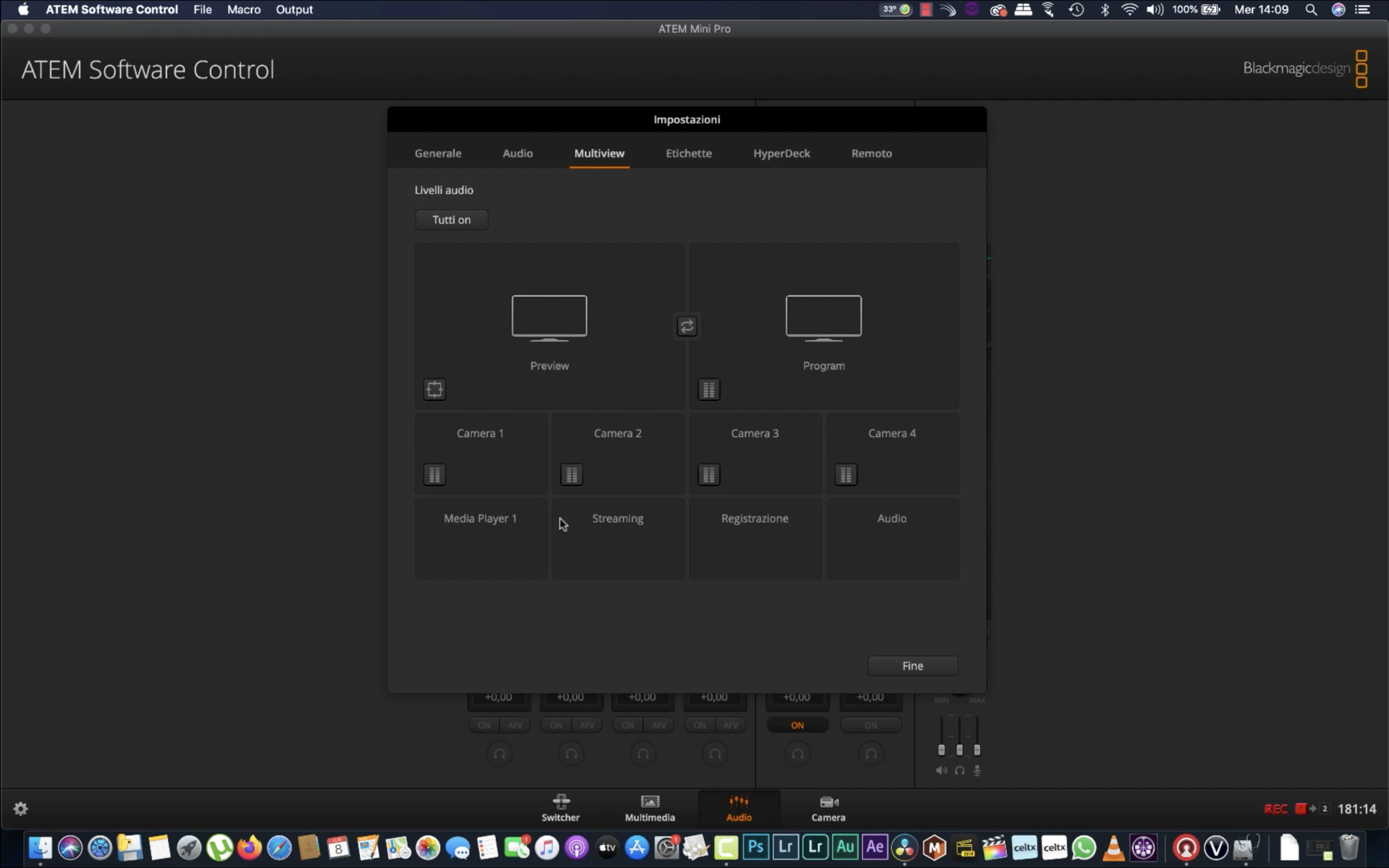The width and height of the screenshot is (1389, 868).
Task: Open the ATEM Software Control menu
Action: click(x=112, y=9)
